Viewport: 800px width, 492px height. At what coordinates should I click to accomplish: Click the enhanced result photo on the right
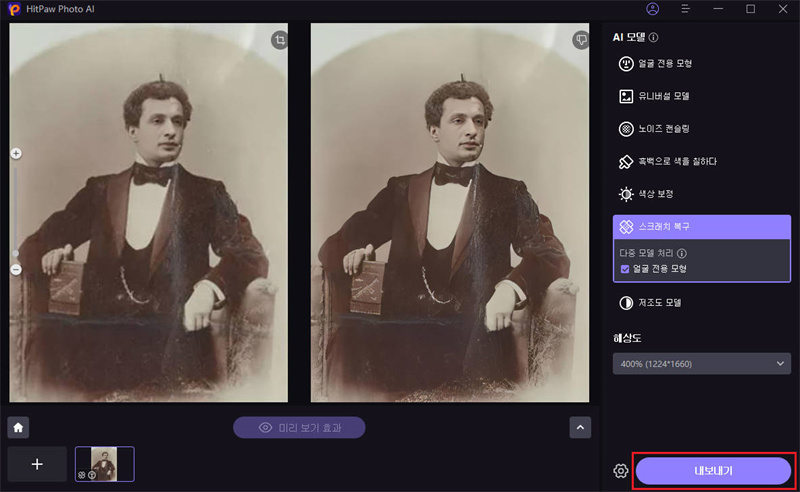click(x=449, y=212)
